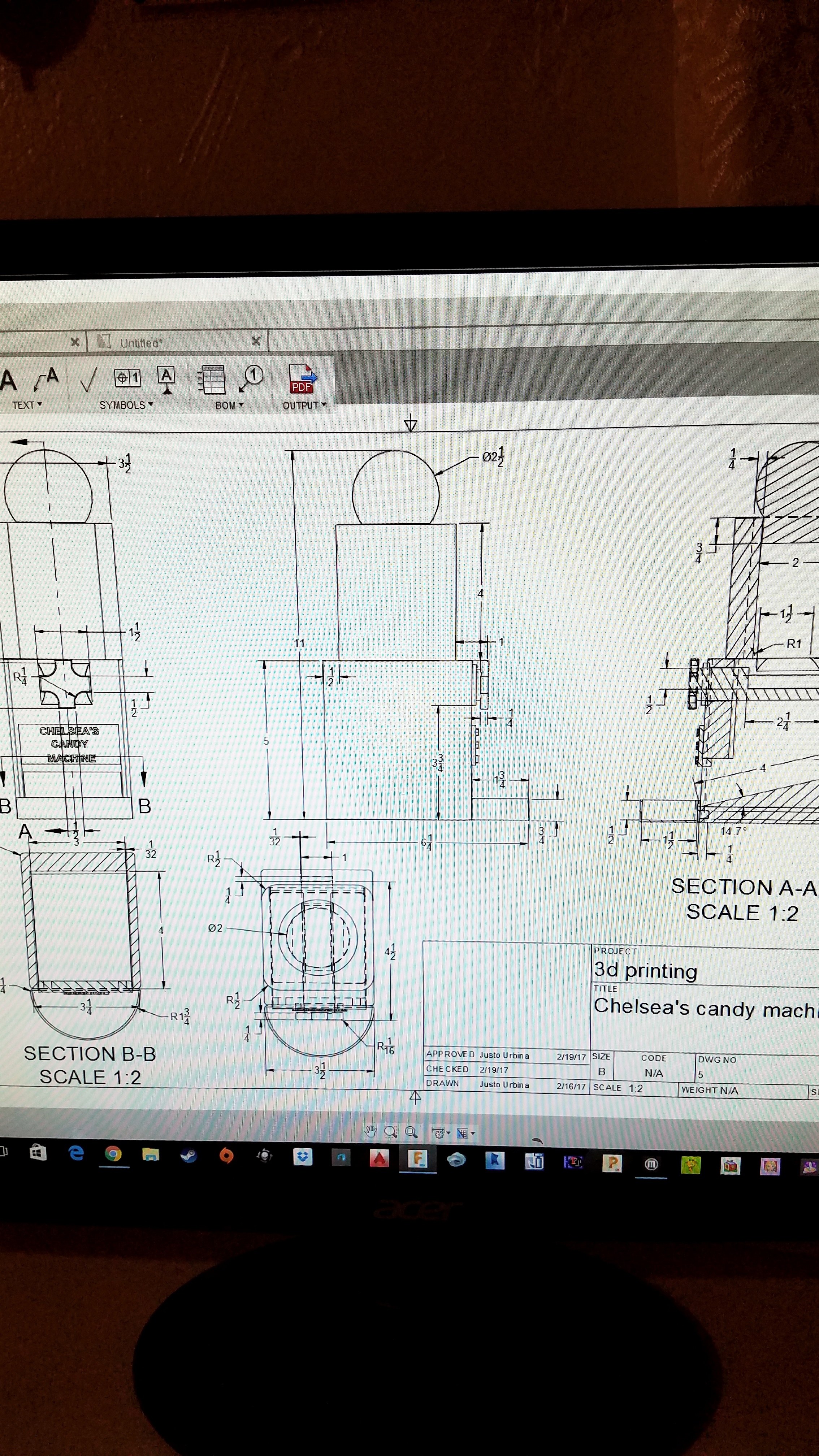This screenshot has width=819, height=1456.
Task: Activate the Pan hand tool
Action: coord(370,1132)
